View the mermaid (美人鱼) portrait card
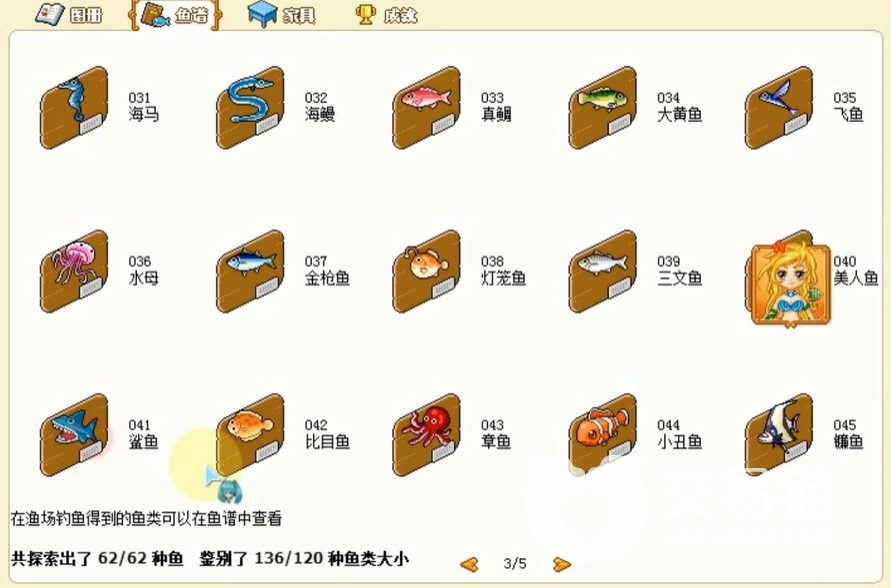Image resolution: width=891 pixels, height=588 pixels. pos(790,284)
